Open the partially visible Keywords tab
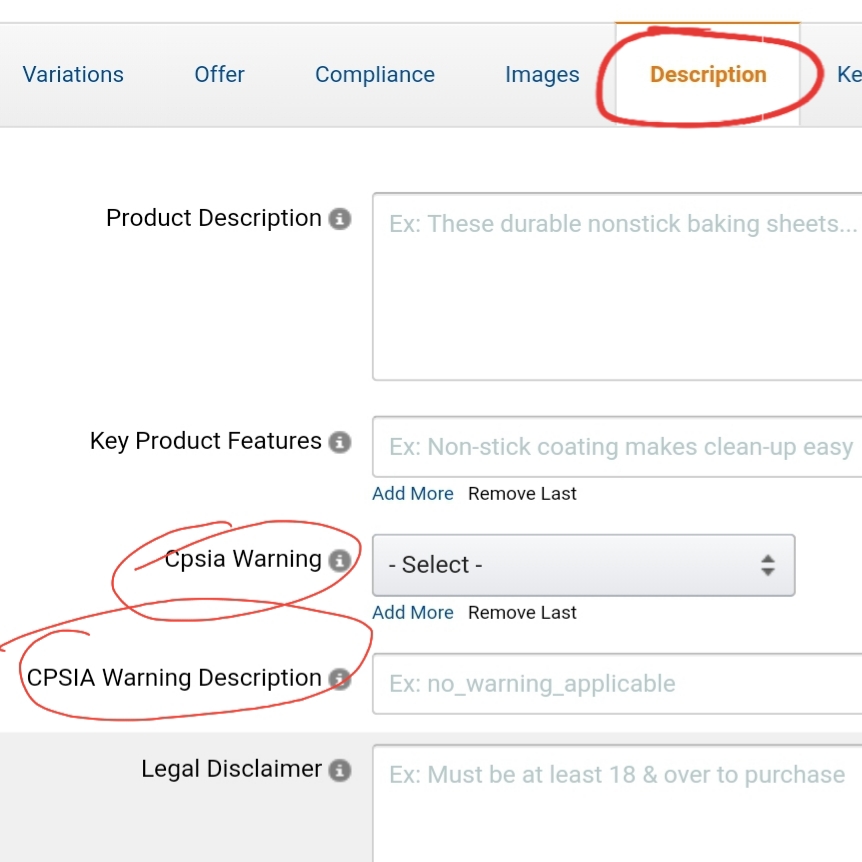This screenshot has height=862, width=862. point(847,75)
